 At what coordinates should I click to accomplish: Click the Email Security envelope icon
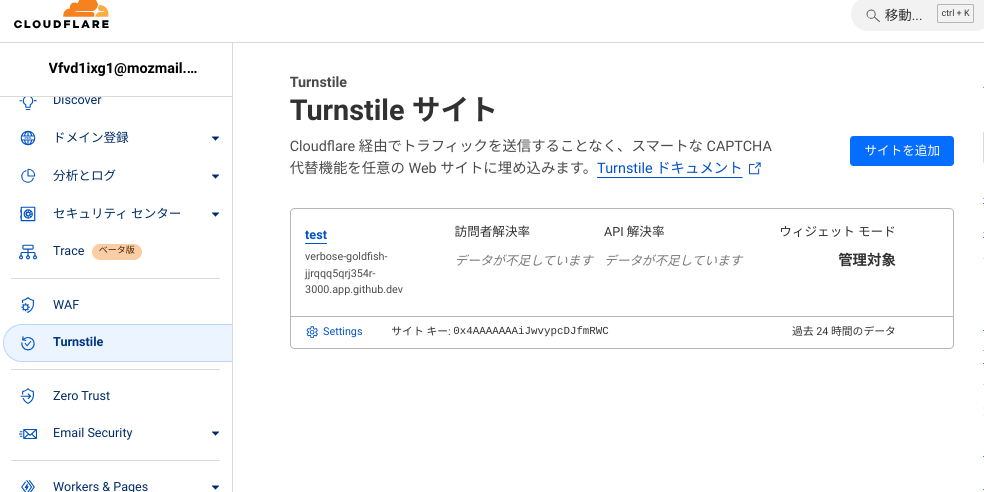[28, 434]
